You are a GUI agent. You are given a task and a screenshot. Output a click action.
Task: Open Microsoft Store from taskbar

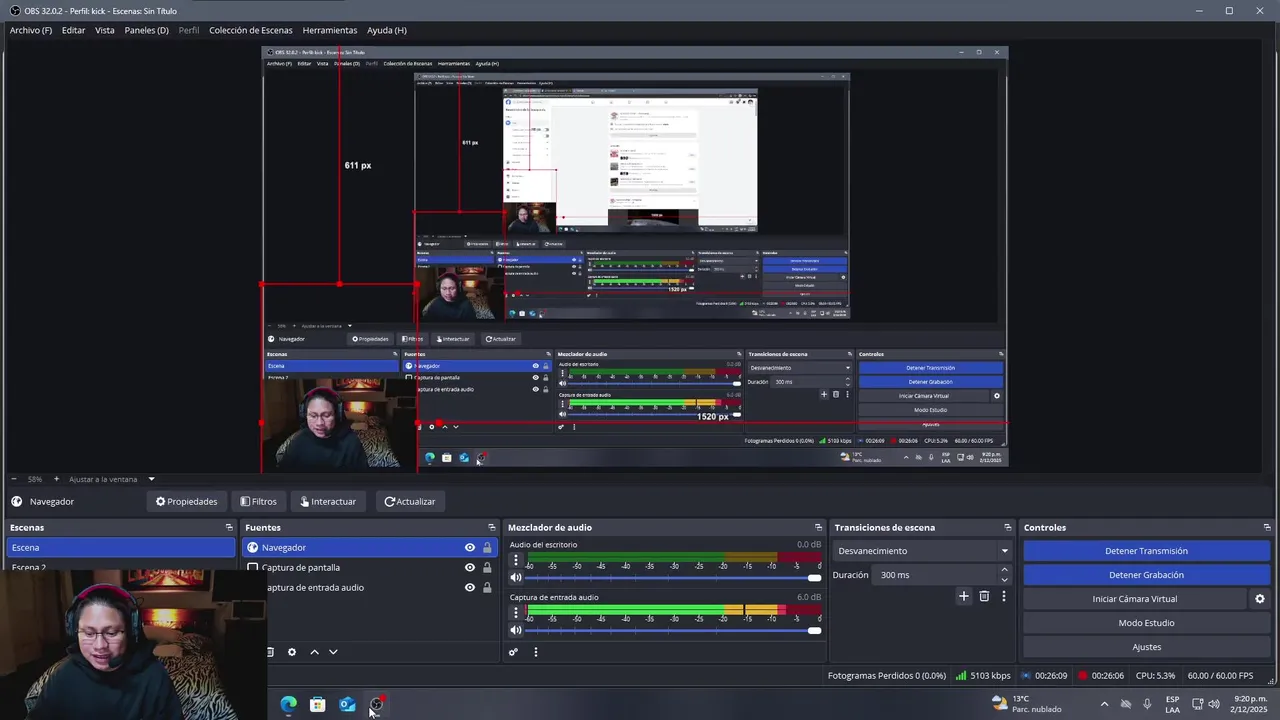click(318, 704)
